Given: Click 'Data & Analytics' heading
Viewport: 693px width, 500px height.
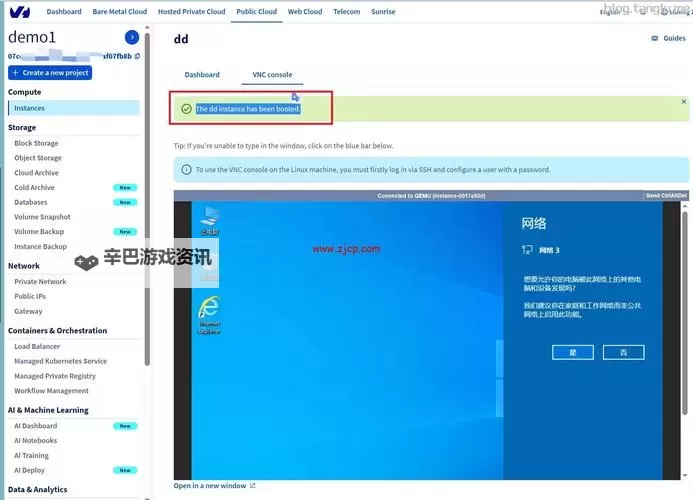Looking at the screenshot, I should (38, 489).
